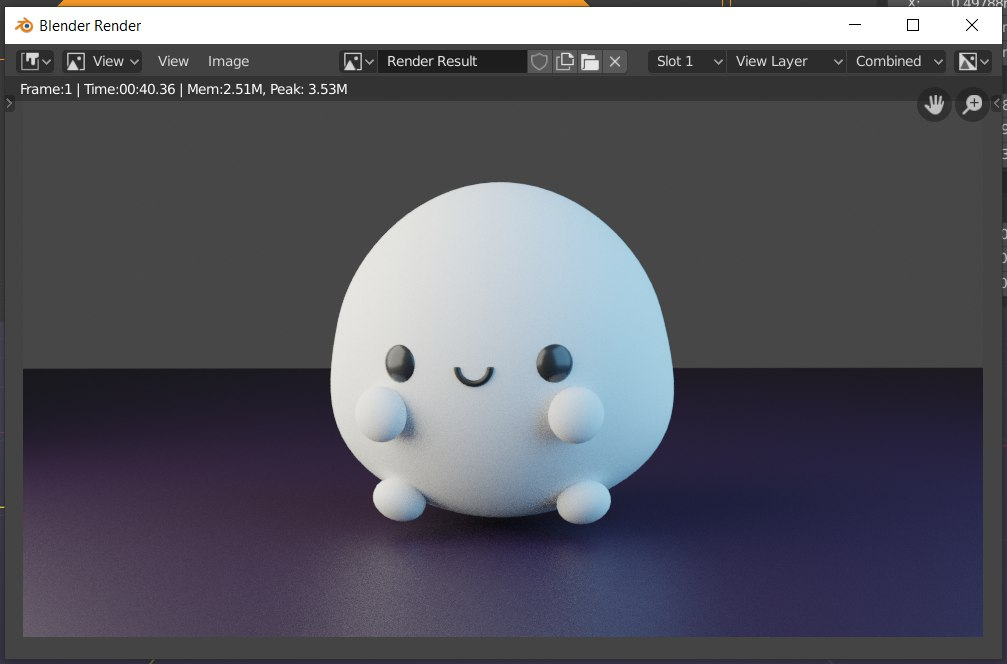Click the Render Result name field
This screenshot has height=664, width=1007.
[451, 61]
